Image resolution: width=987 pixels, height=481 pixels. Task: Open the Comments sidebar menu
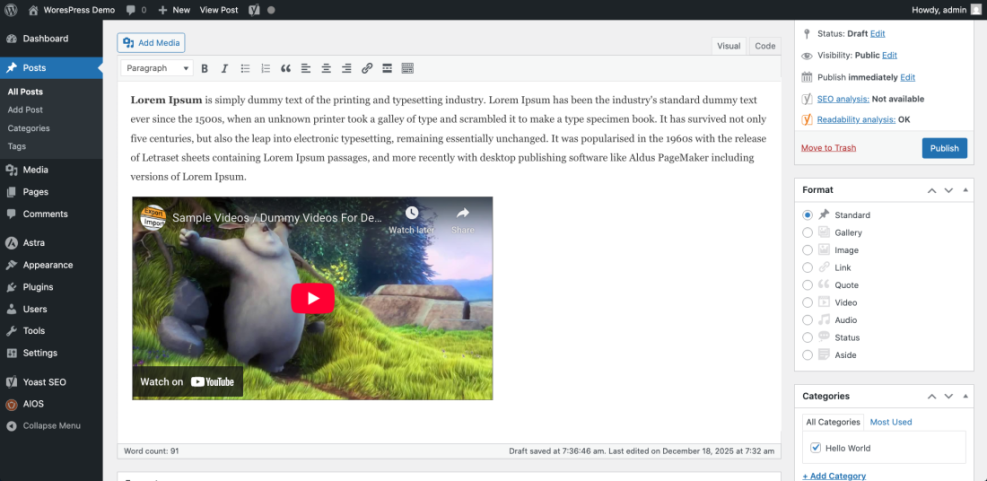point(51,214)
